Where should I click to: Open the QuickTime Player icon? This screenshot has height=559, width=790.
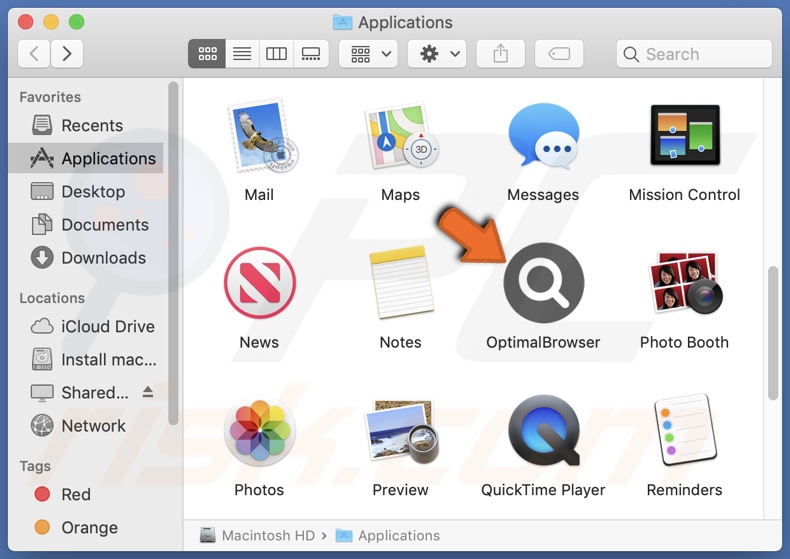[x=544, y=430]
